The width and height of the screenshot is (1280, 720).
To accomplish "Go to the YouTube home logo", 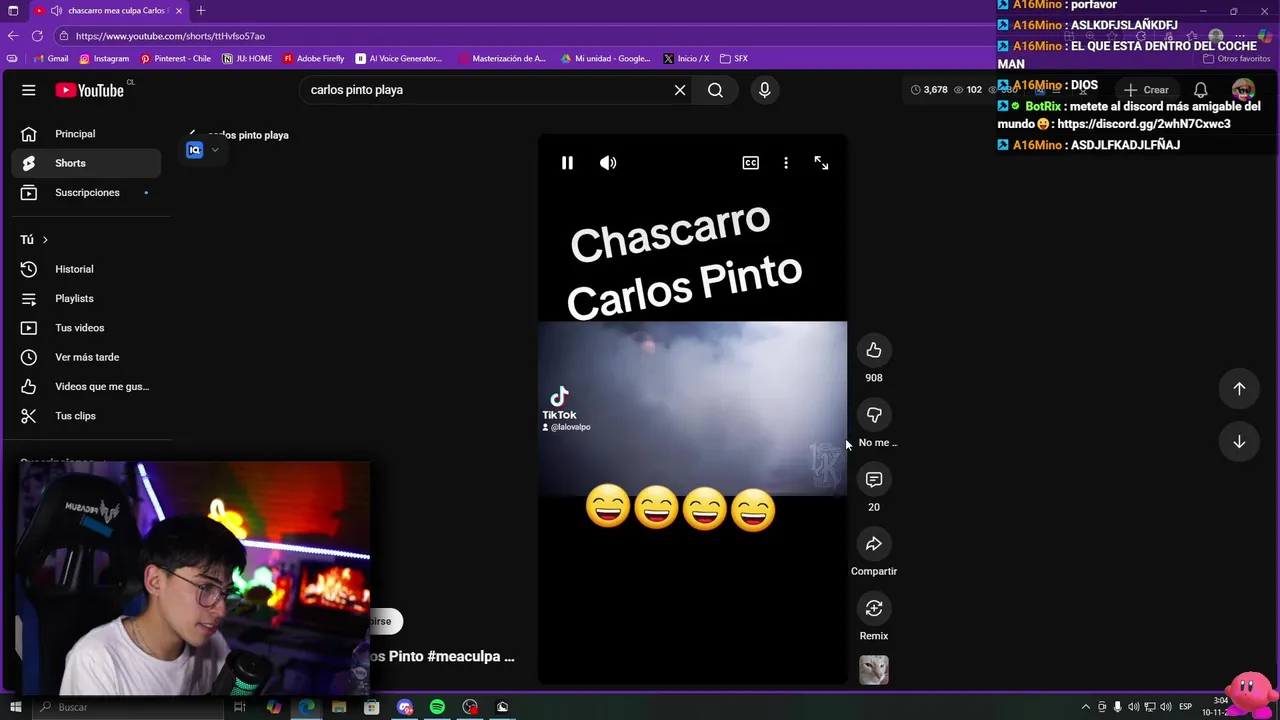I will coord(90,90).
